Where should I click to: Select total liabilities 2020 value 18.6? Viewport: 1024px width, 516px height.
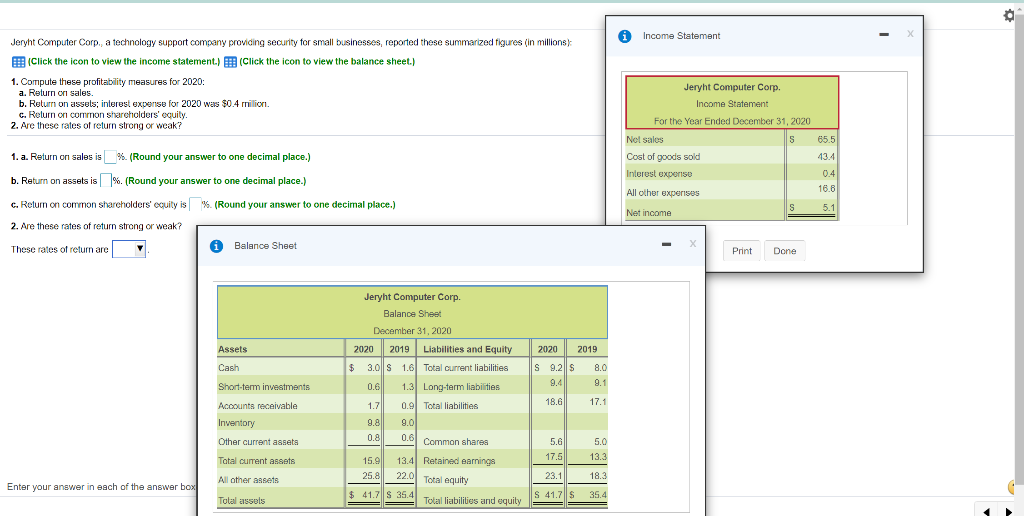[x=554, y=402]
